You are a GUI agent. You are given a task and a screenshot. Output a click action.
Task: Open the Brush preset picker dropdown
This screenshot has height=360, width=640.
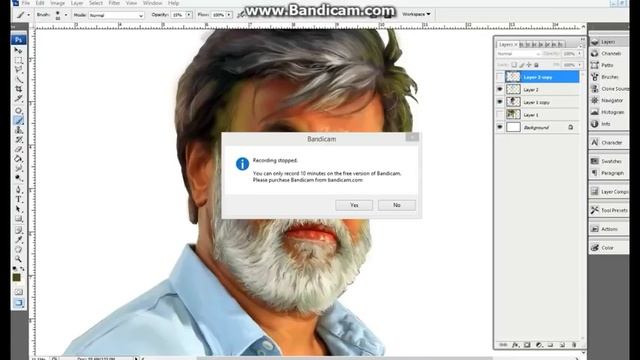pos(66,15)
